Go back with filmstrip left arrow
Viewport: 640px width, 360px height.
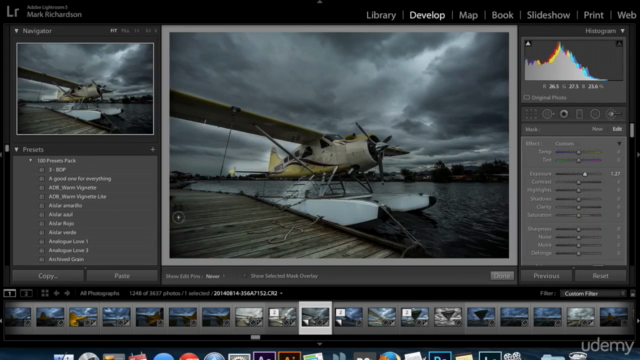coord(57,293)
